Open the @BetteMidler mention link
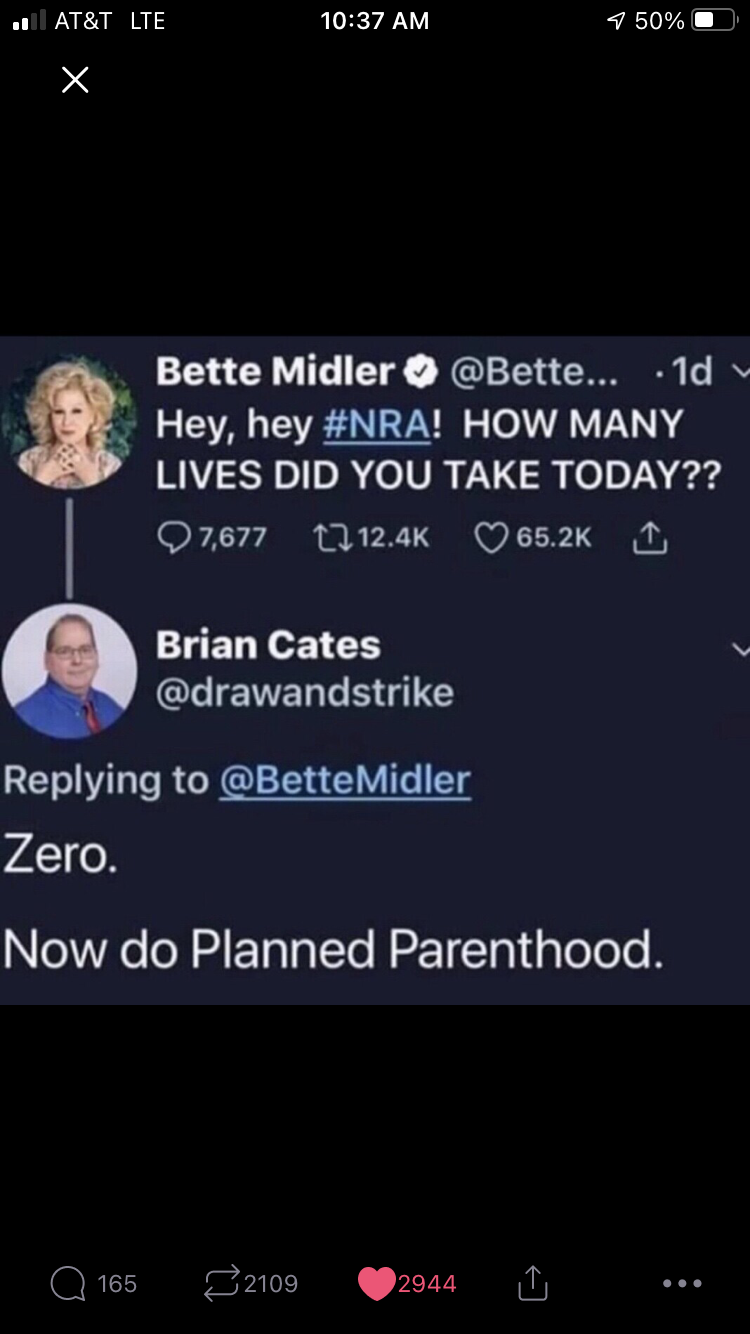 pos(344,780)
